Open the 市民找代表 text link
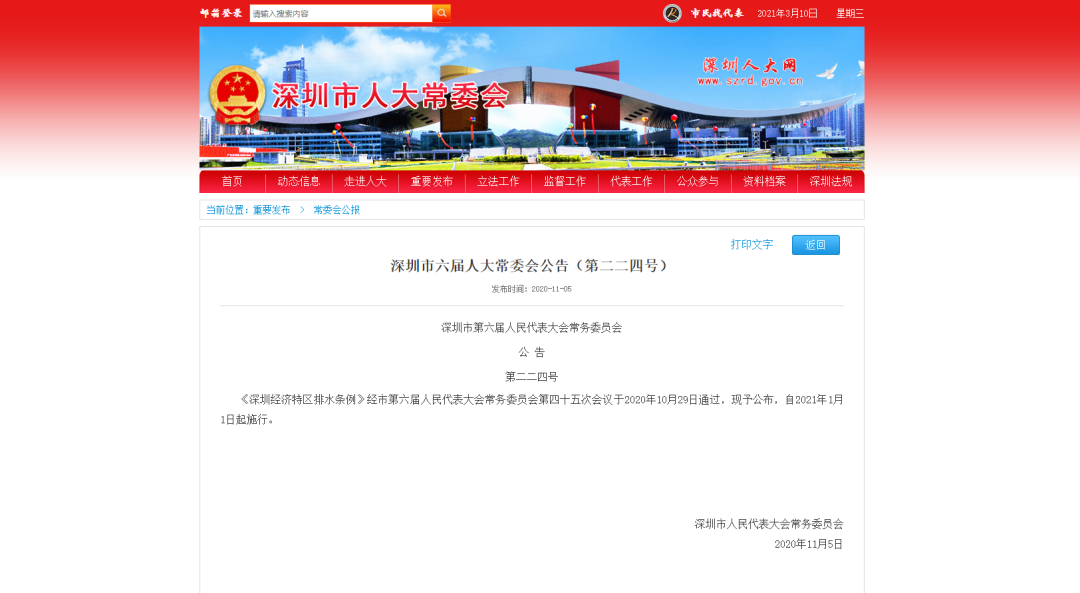Viewport: 1080px width, 593px height. 717,13
